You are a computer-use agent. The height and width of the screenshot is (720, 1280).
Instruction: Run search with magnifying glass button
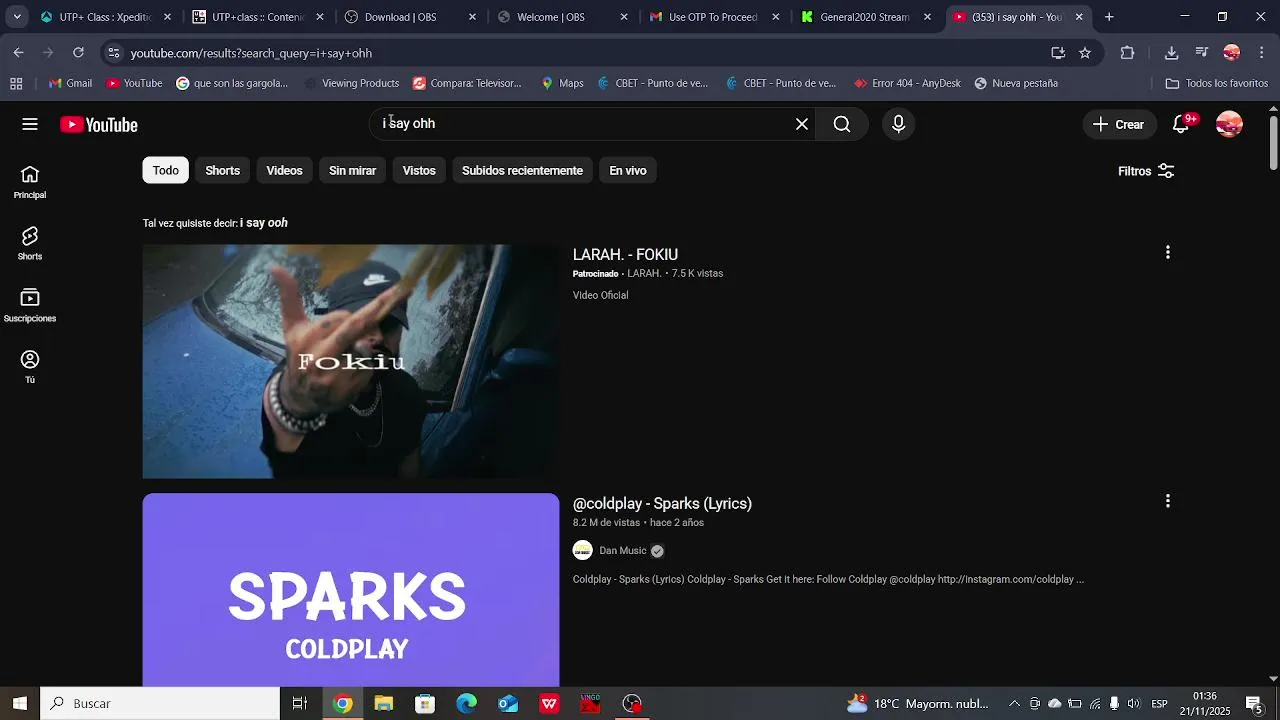pyautogui.click(x=842, y=124)
